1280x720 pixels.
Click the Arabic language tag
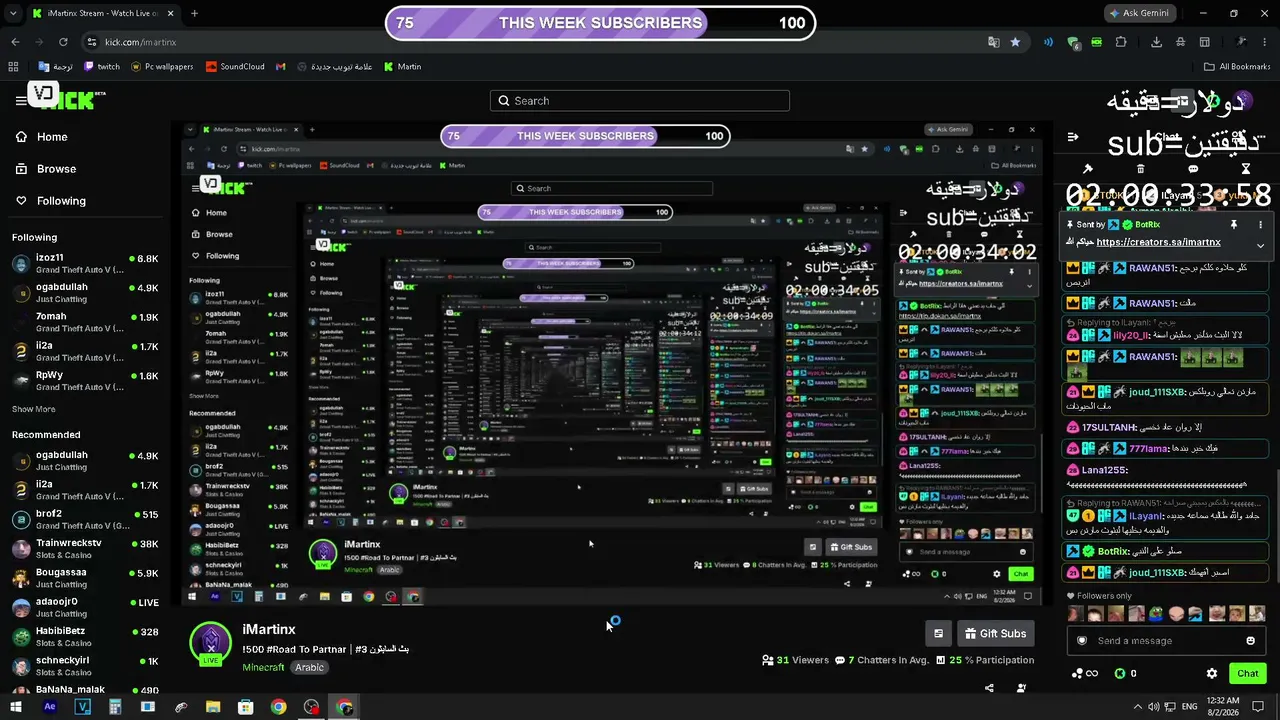309,668
